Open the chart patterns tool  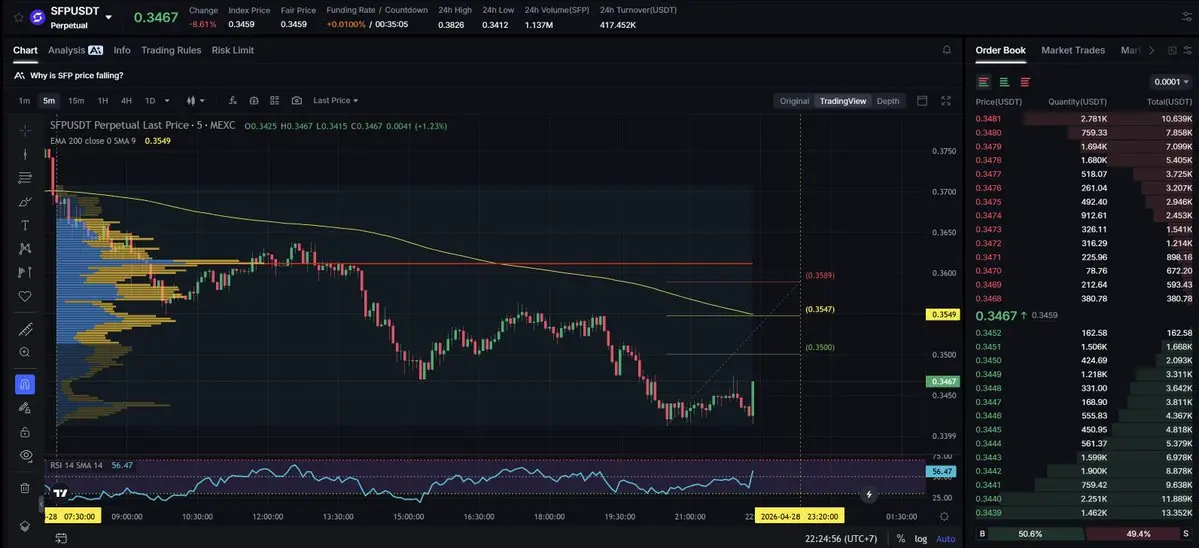coord(24,248)
